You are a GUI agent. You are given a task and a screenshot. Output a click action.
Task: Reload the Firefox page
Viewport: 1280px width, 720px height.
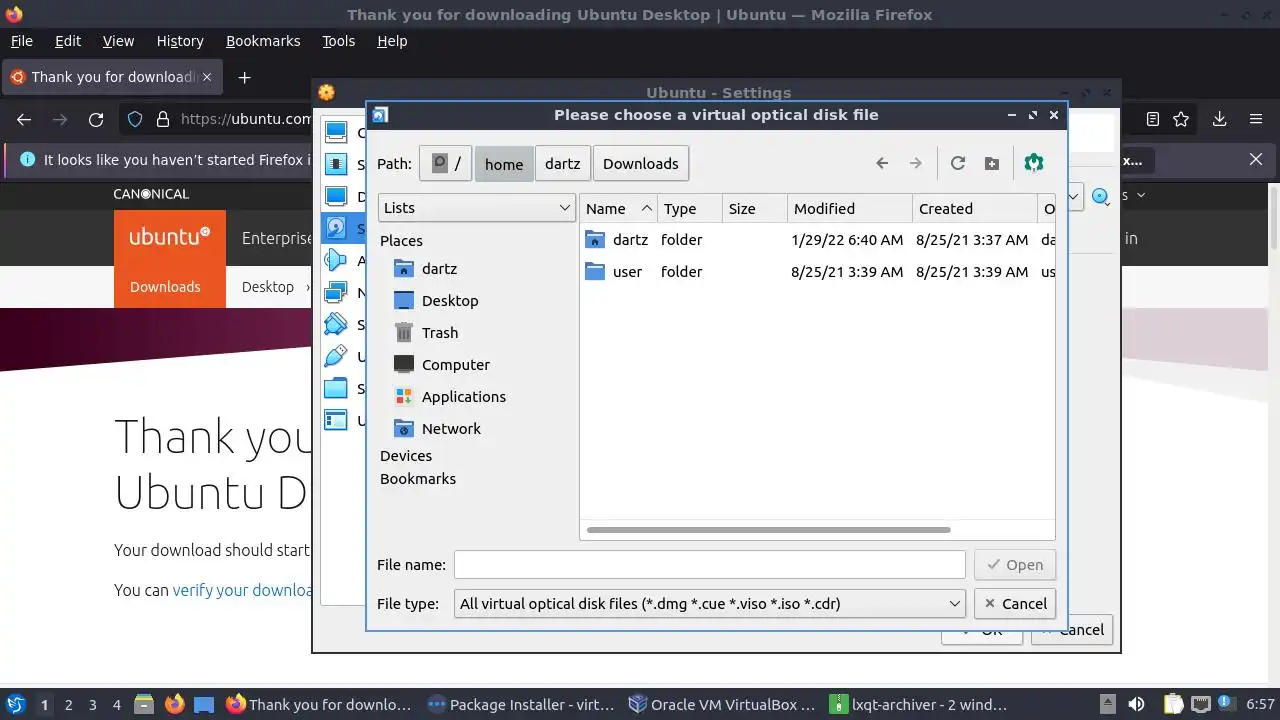pyautogui.click(x=96, y=119)
